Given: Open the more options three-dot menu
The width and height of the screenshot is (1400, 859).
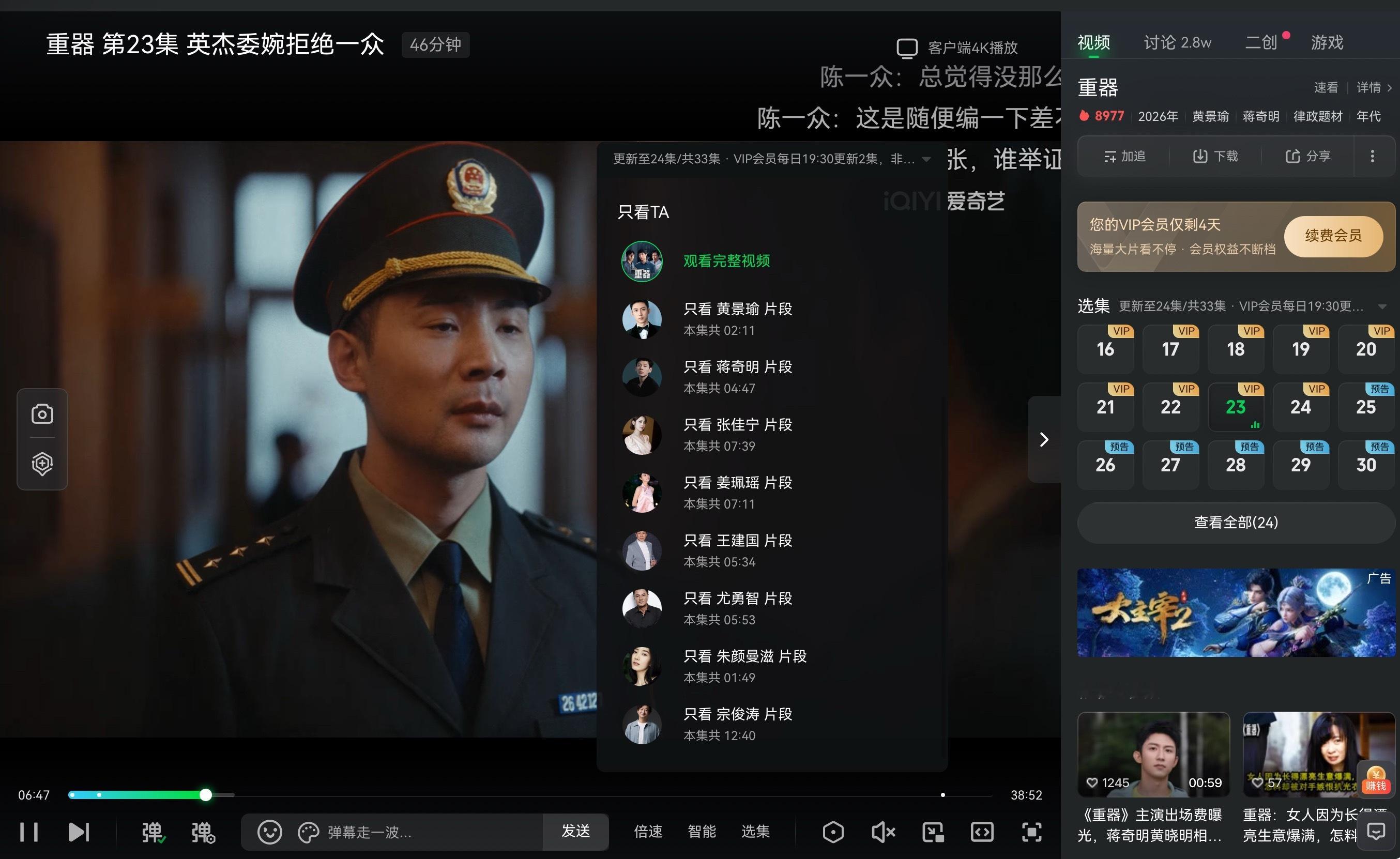Looking at the screenshot, I should (x=1372, y=156).
